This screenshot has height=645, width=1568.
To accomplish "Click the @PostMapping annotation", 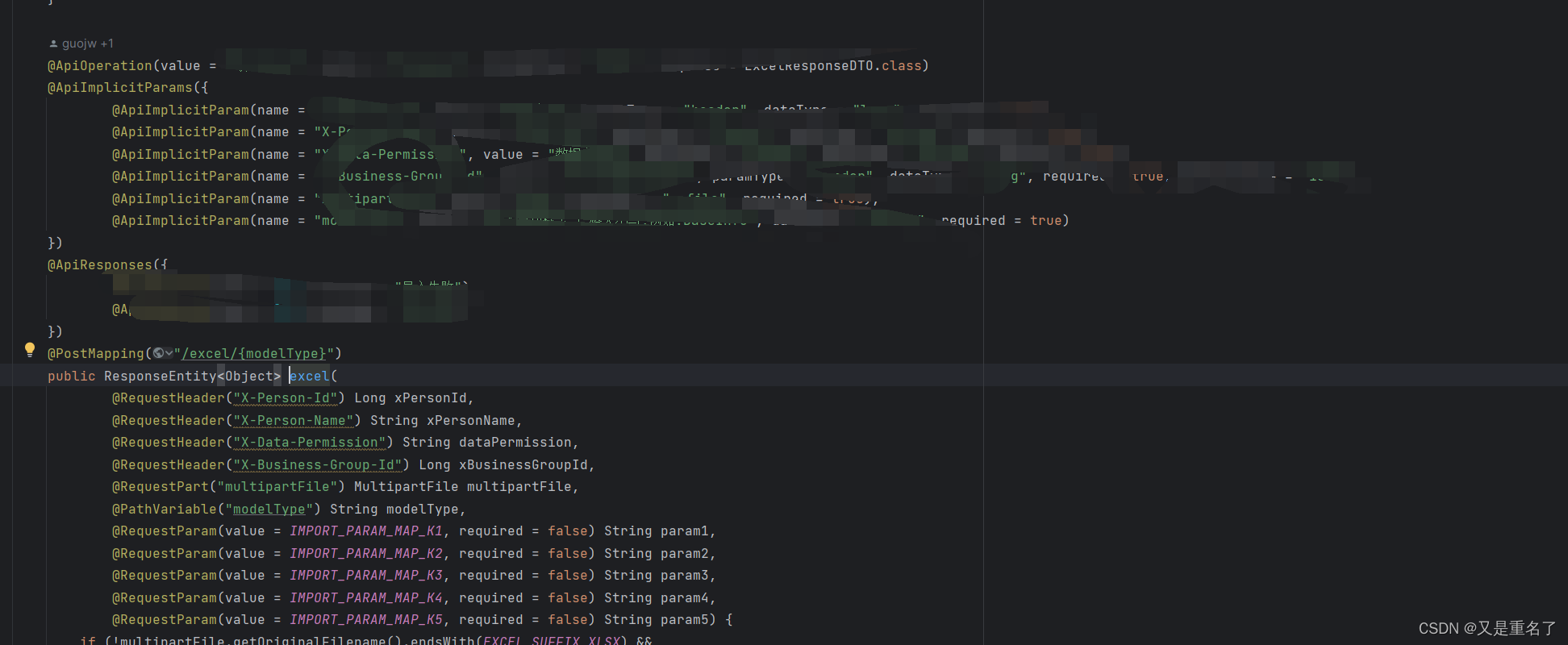I will click(96, 354).
